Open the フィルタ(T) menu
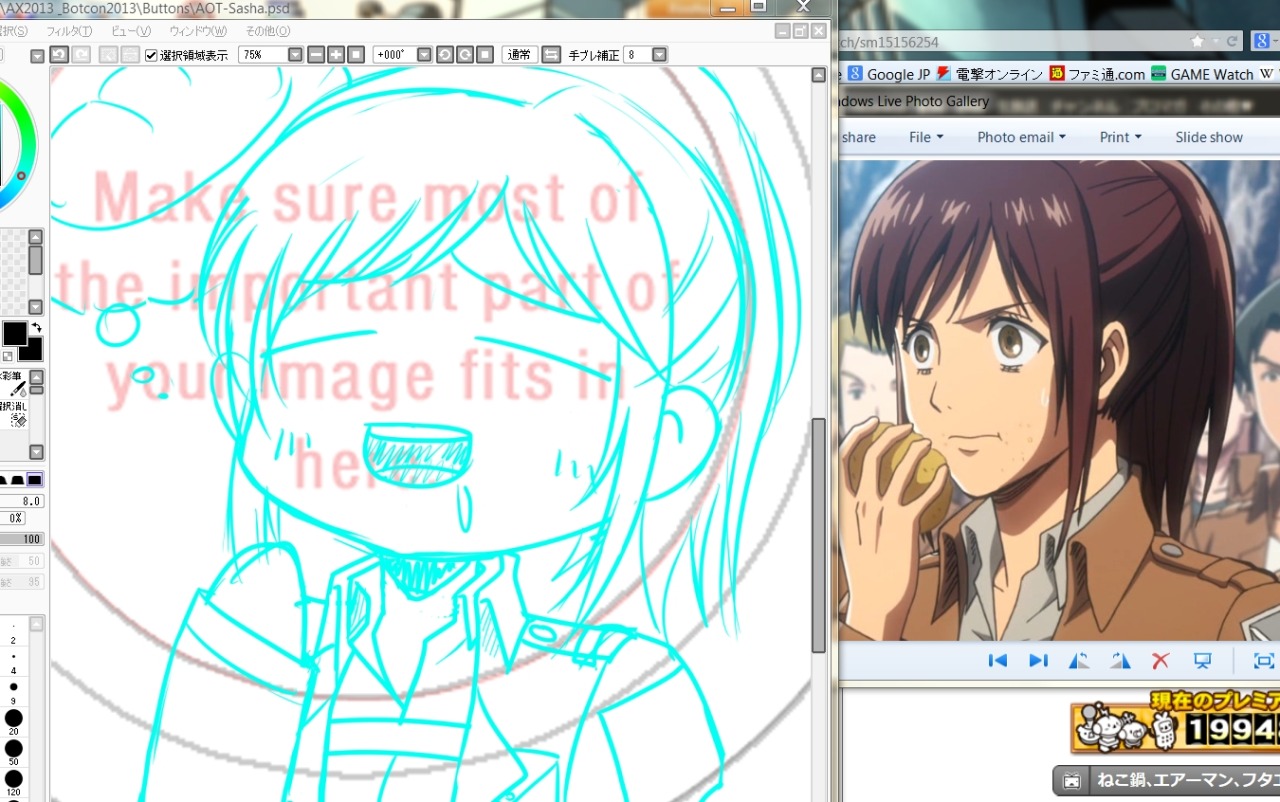Viewport: 1280px width, 802px height. 69,31
